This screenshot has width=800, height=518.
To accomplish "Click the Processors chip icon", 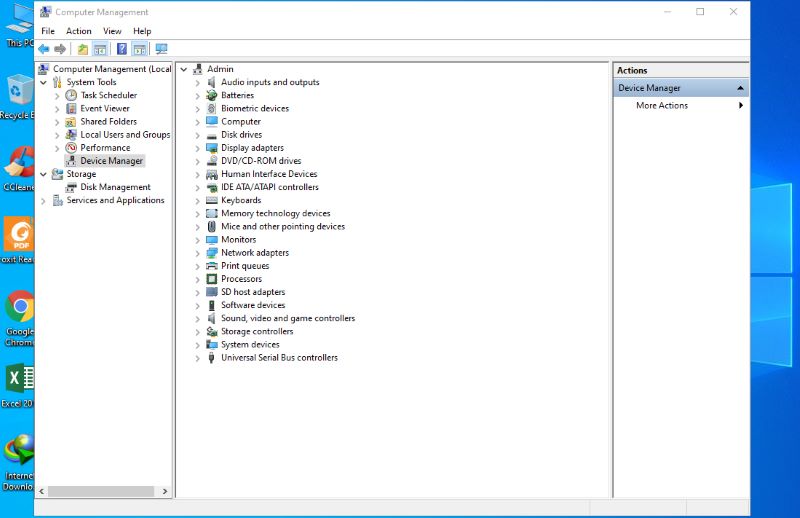I will pos(212,279).
